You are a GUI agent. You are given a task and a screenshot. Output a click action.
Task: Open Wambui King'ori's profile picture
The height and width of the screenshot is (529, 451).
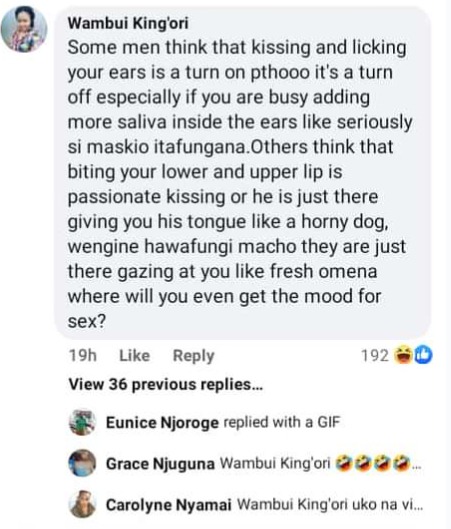pos(24,29)
